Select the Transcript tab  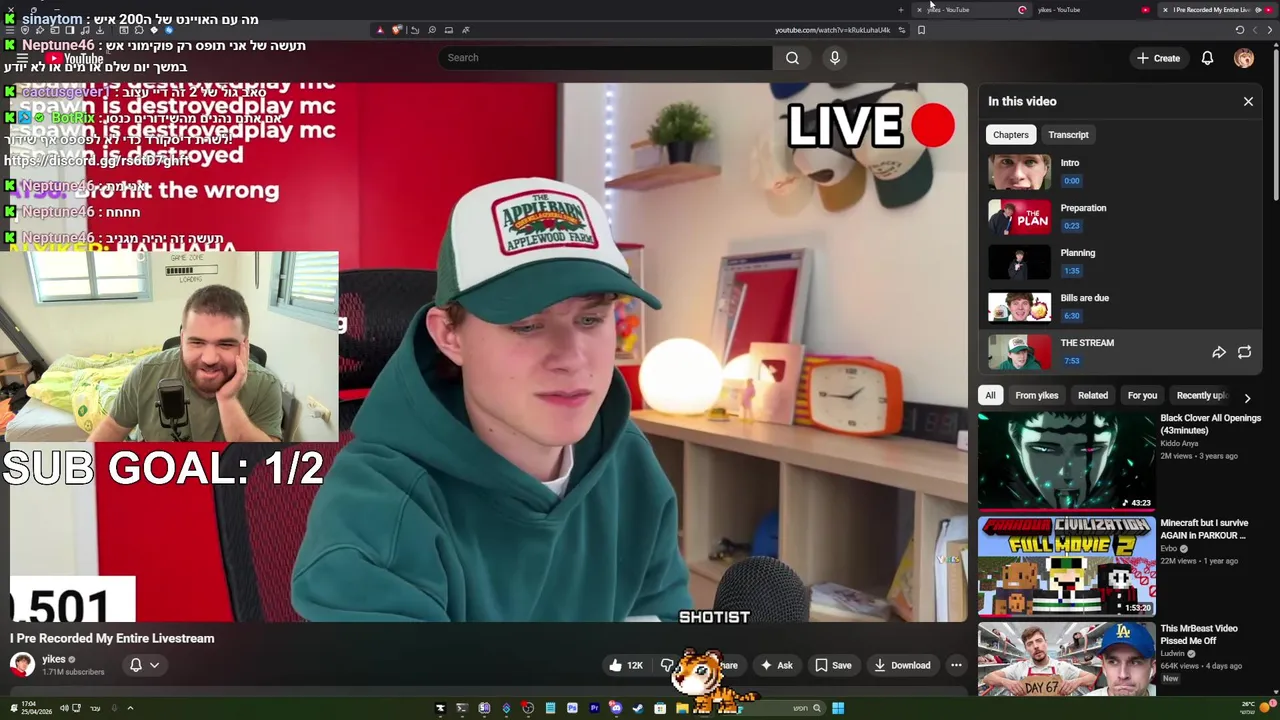coord(1068,135)
